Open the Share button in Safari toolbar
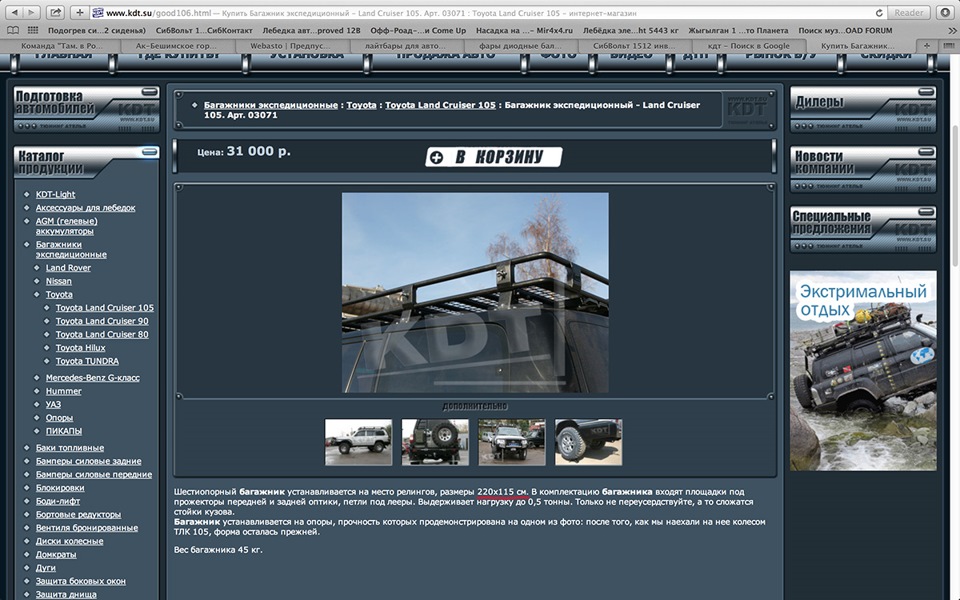The width and height of the screenshot is (960, 600). pos(55,12)
